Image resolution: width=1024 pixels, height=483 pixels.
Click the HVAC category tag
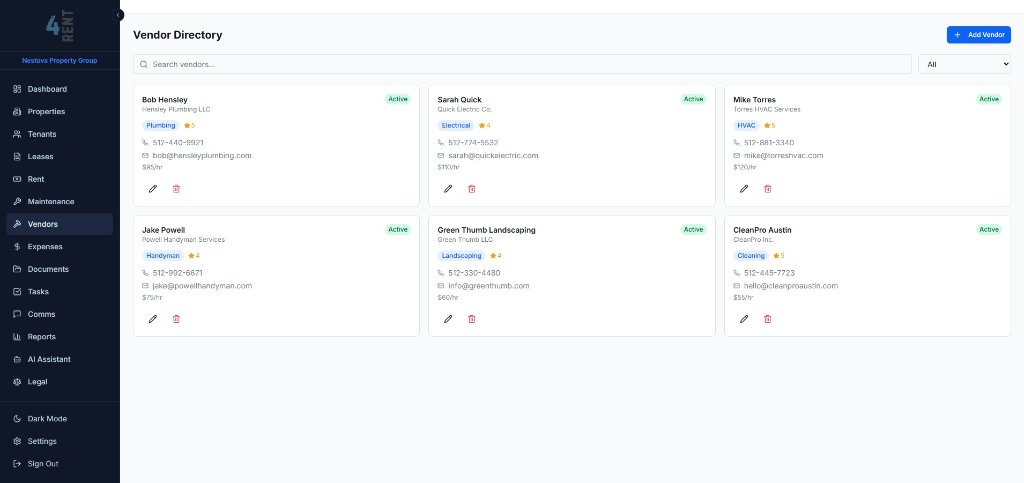[746, 125]
